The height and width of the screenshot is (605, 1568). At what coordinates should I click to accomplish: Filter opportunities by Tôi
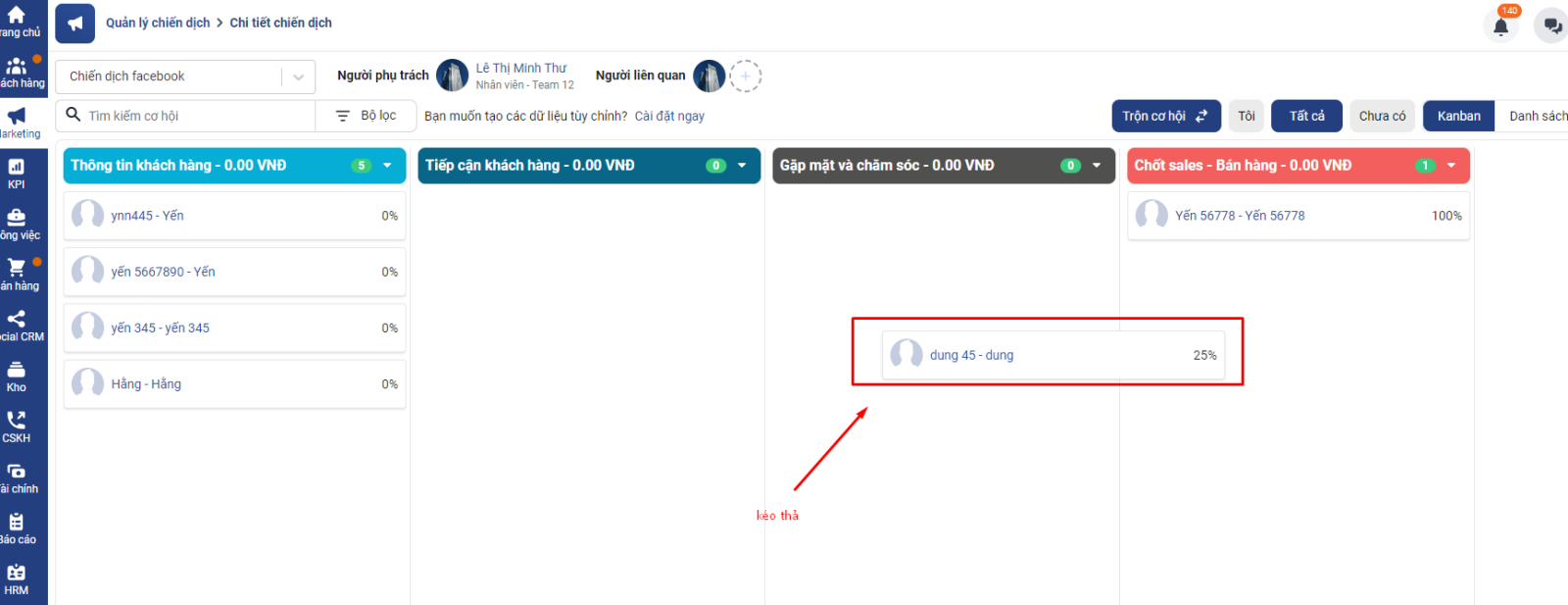pos(1247,116)
